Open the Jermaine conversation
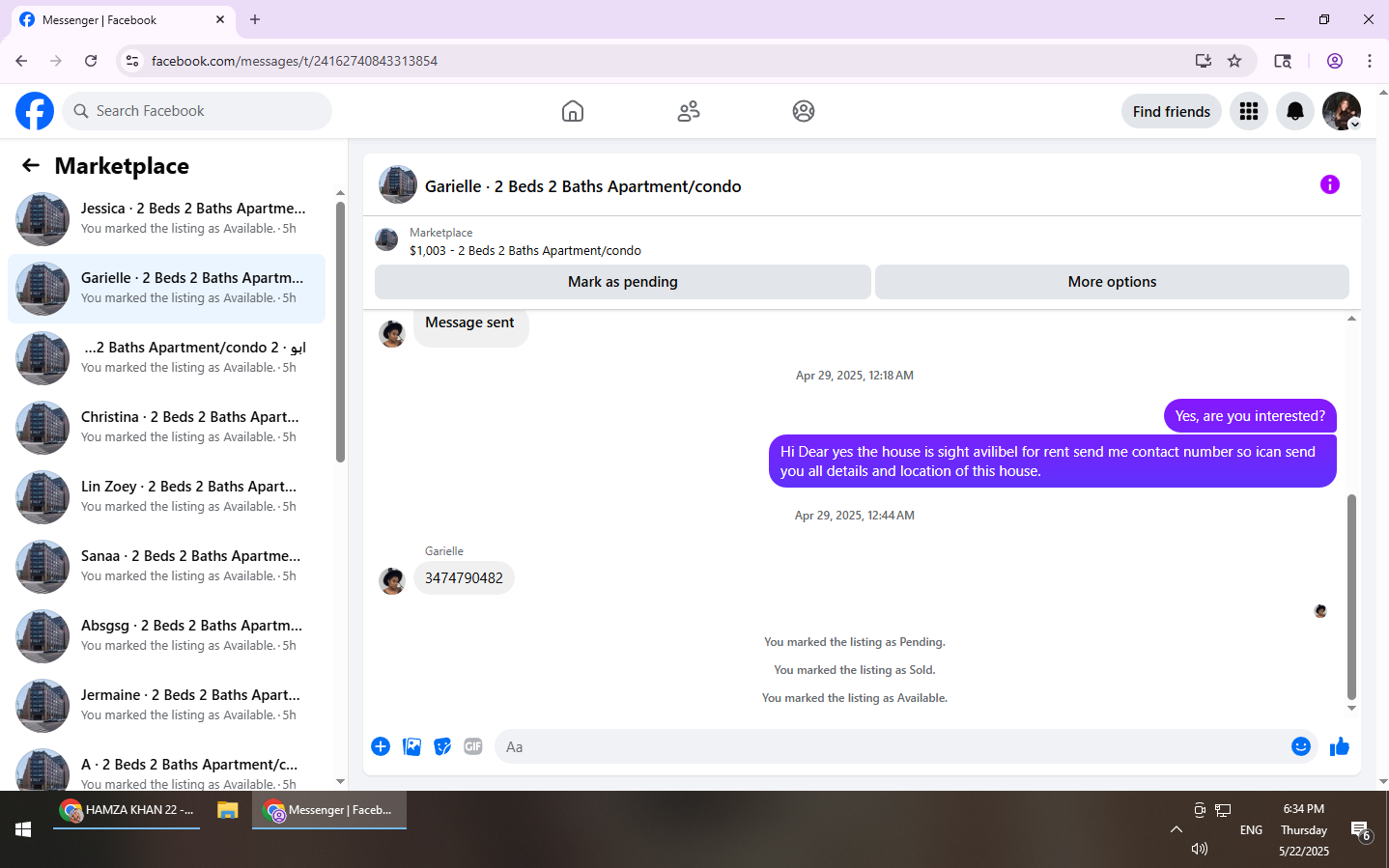1389x868 pixels. click(x=166, y=706)
